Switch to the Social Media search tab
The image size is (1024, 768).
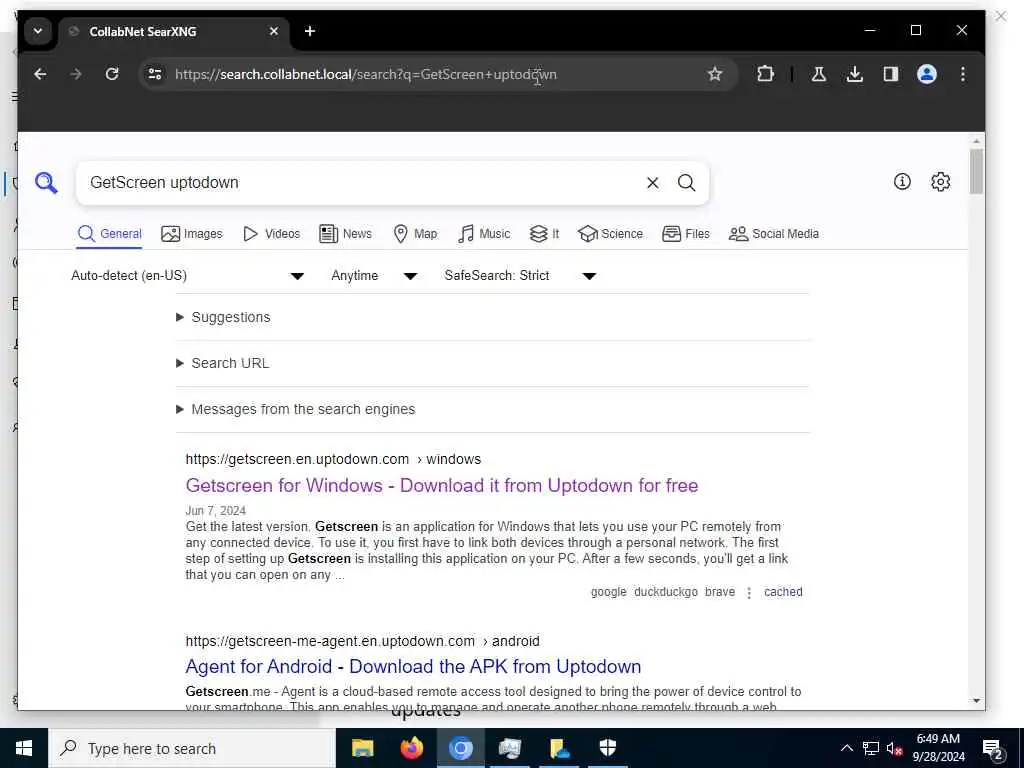coord(773,234)
